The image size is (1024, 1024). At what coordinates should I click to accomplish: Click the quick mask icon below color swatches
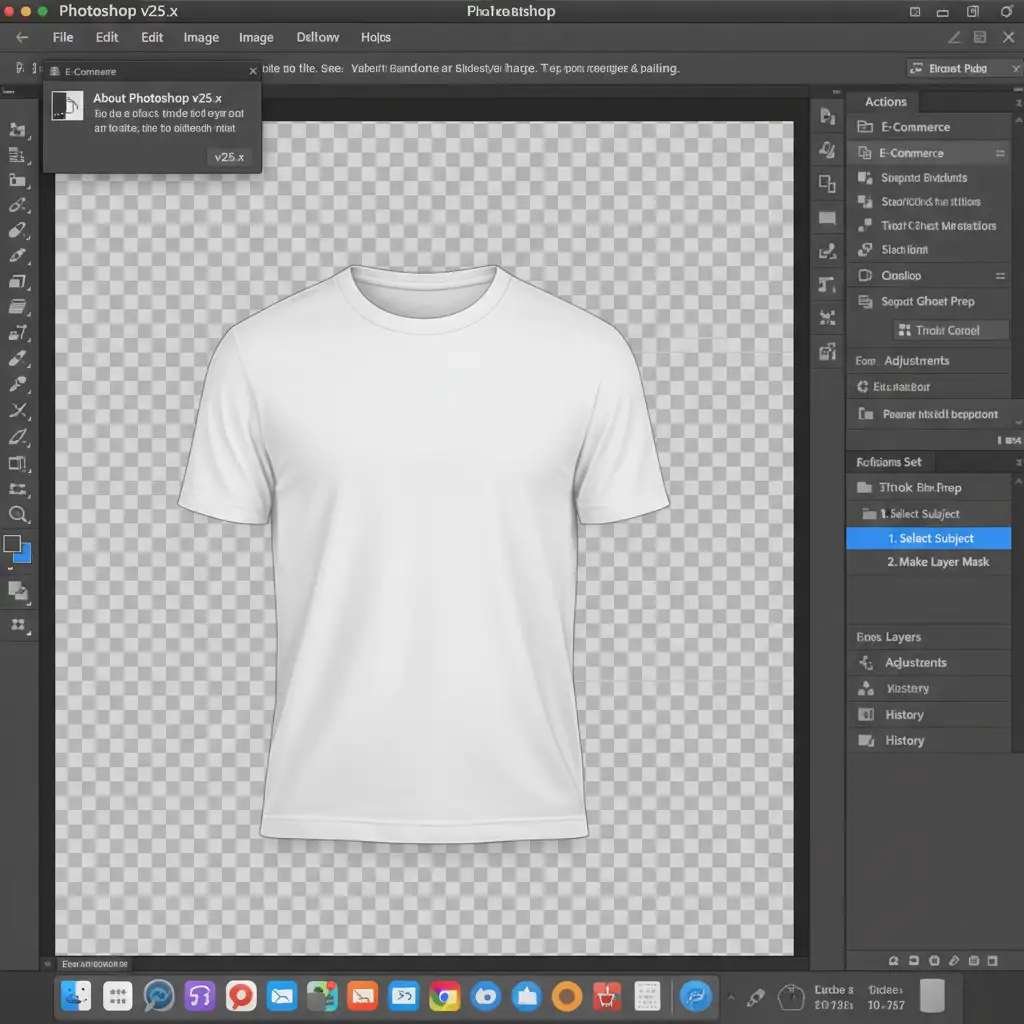point(18,592)
